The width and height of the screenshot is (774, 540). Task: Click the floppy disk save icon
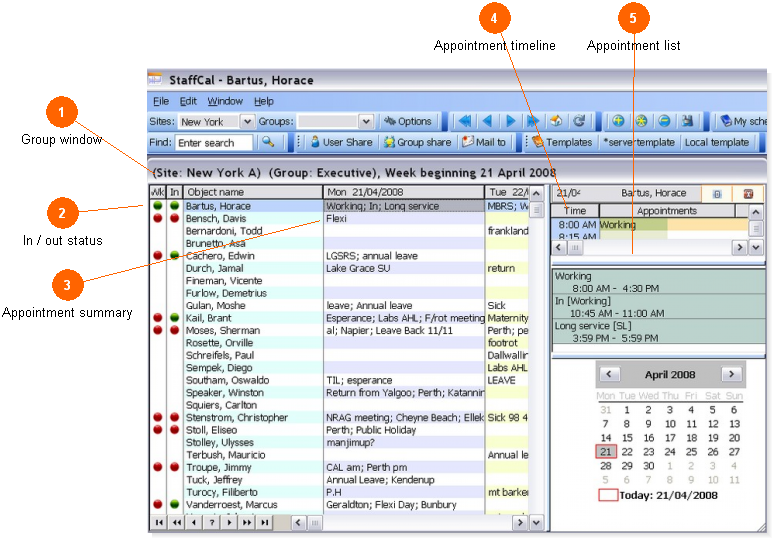click(x=687, y=121)
